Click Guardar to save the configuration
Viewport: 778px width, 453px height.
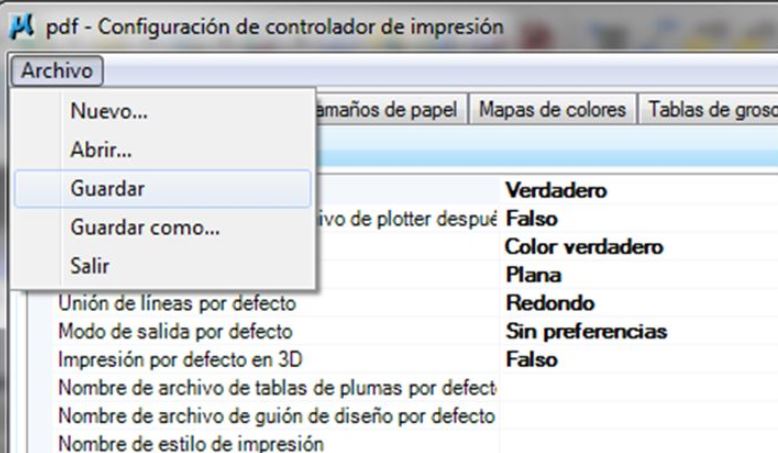click(163, 189)
